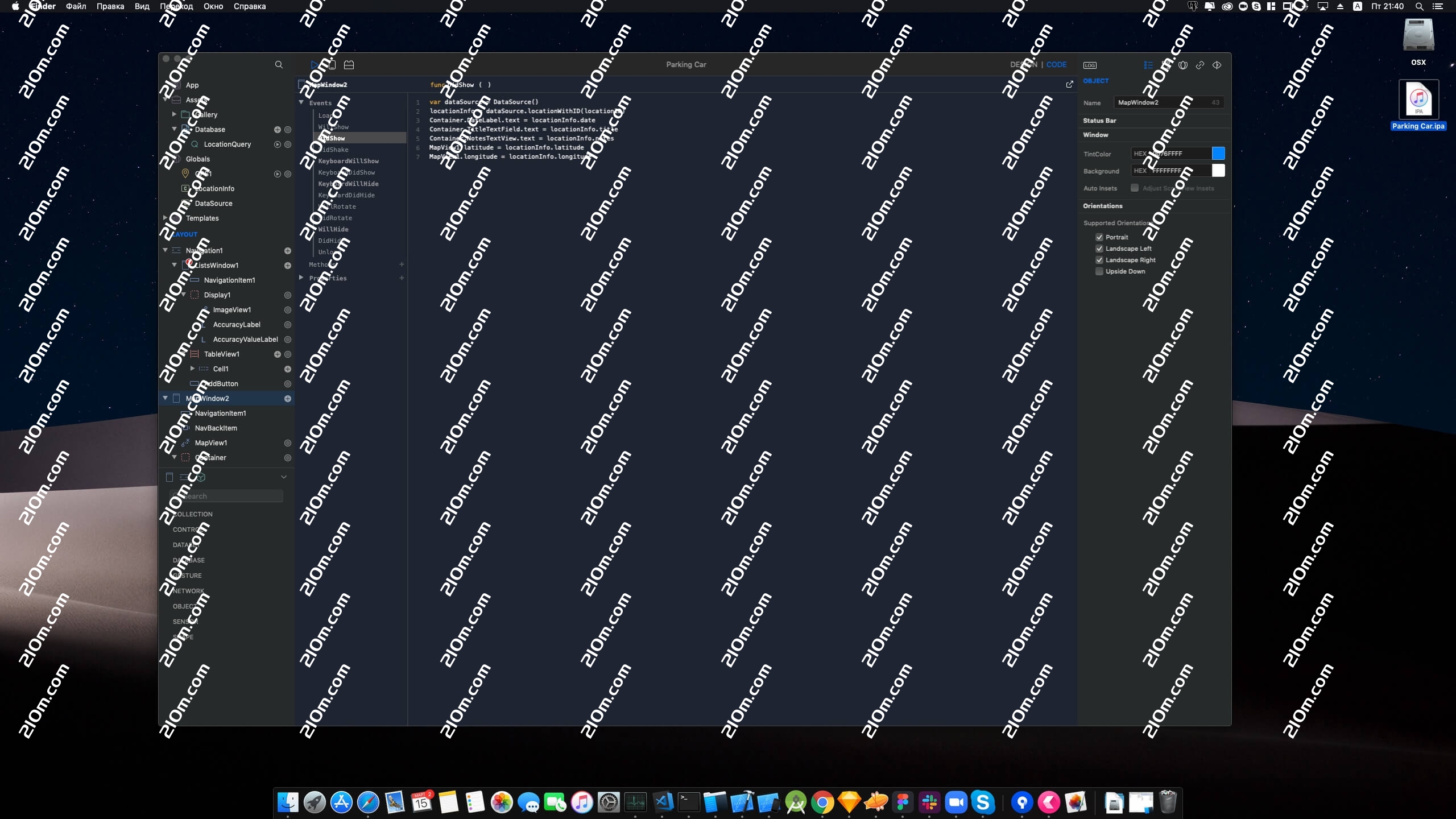Uncheck the Portrait orientation checkbox

pos(1099,237)
